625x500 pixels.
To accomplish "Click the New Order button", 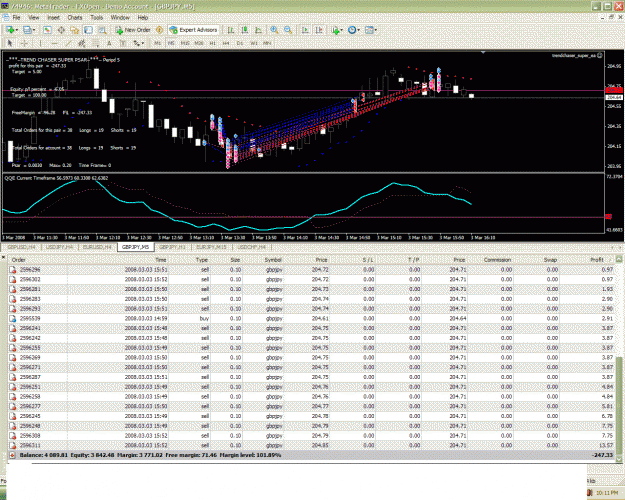I will [x=133, y=30].
